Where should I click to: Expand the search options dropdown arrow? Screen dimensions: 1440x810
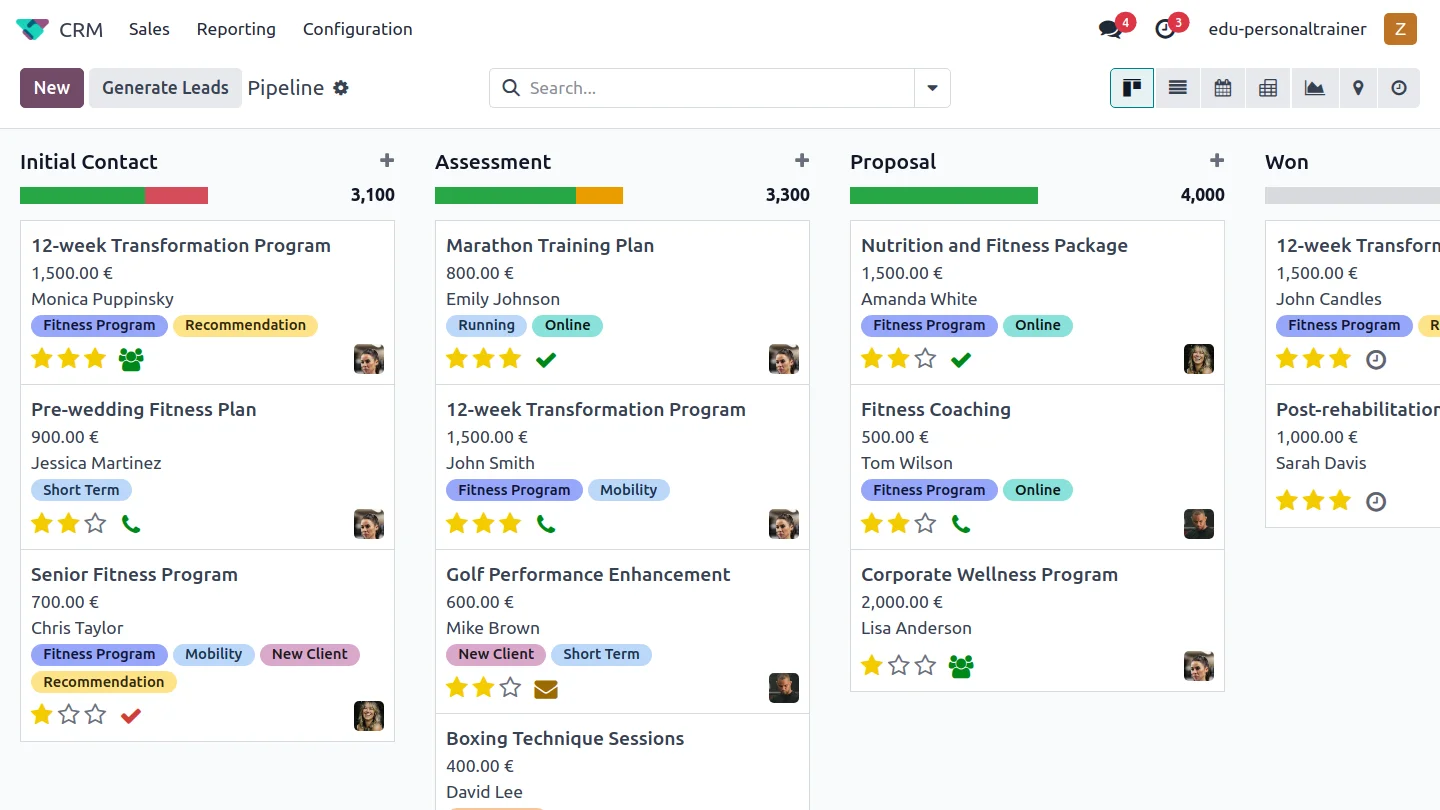click(x=932, y=88)
